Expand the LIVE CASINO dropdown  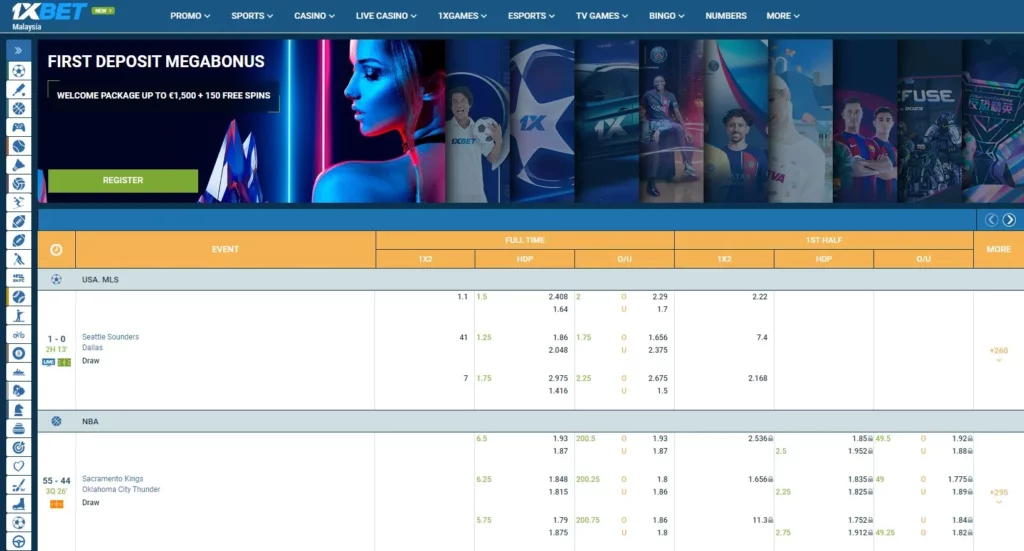386,16
